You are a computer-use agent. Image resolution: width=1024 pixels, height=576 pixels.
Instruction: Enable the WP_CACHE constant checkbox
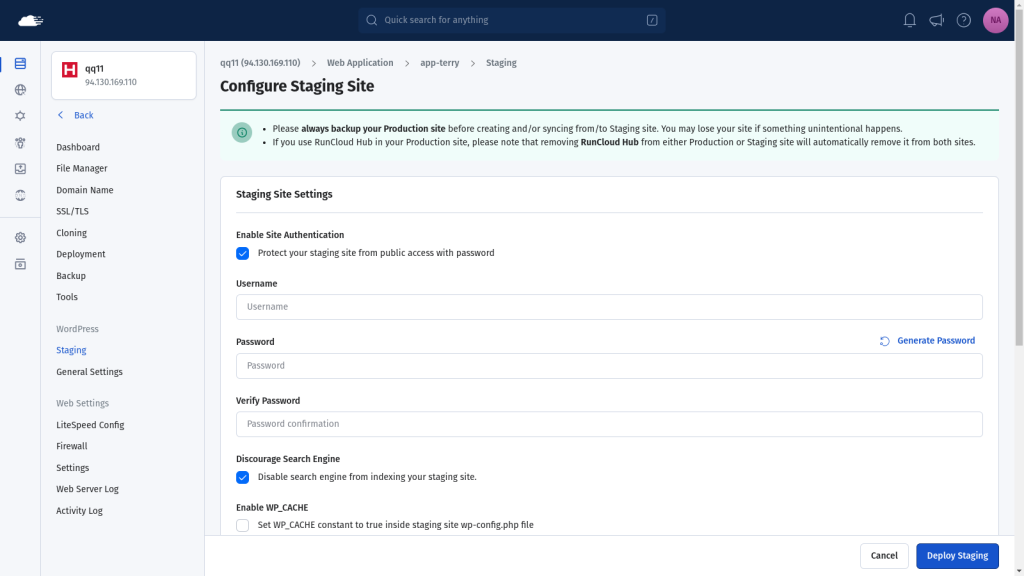point(243,525)
